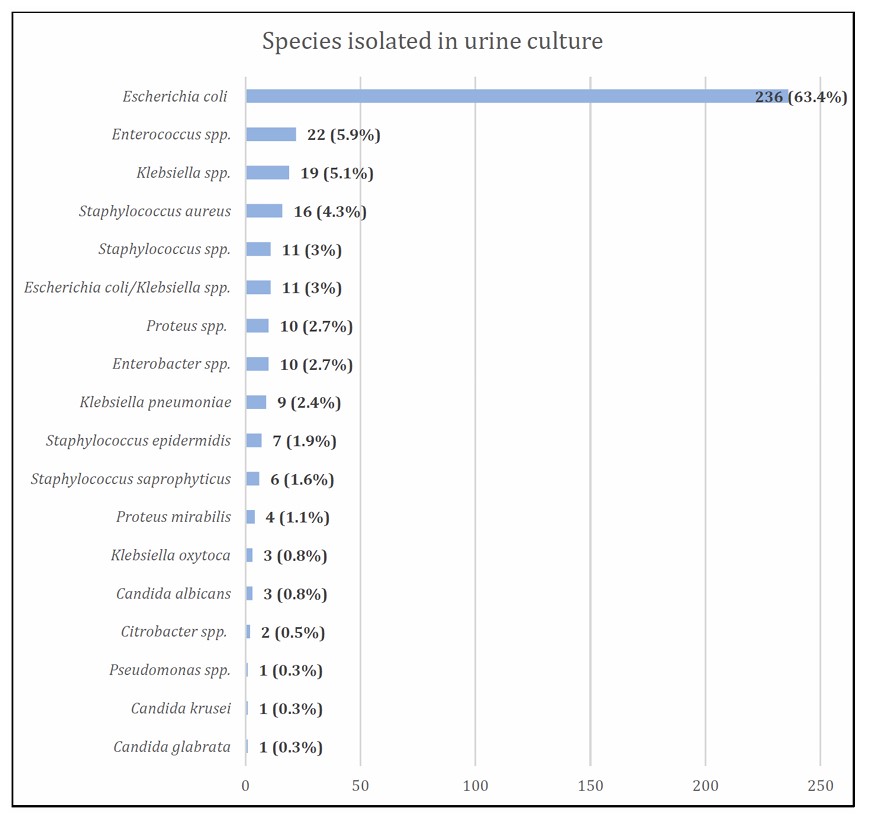Click the 'Candida glabrata' category label
The width and height of the screenshot is (870, 820).
tap(172, 747)
